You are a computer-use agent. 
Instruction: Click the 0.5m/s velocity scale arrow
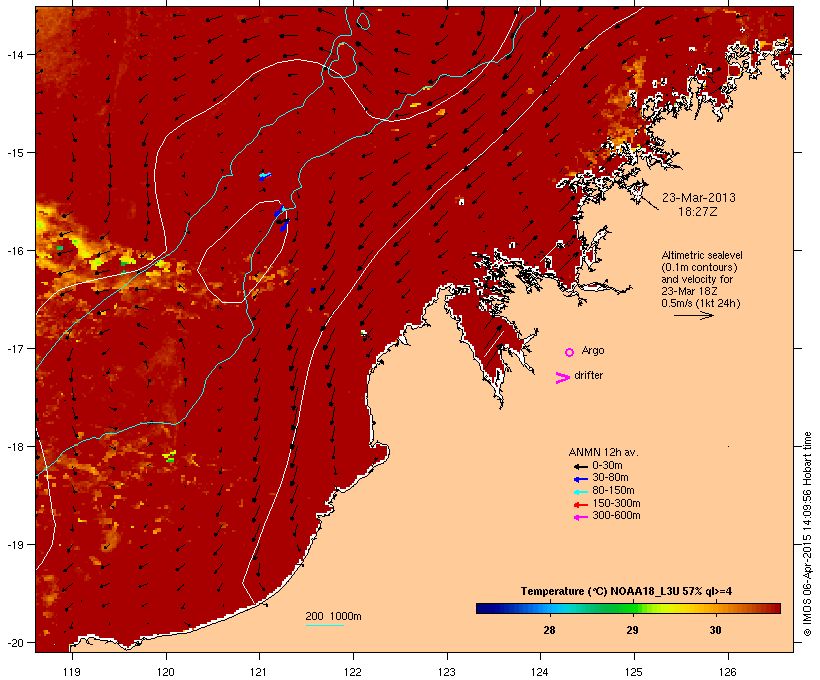click(694, 315)
